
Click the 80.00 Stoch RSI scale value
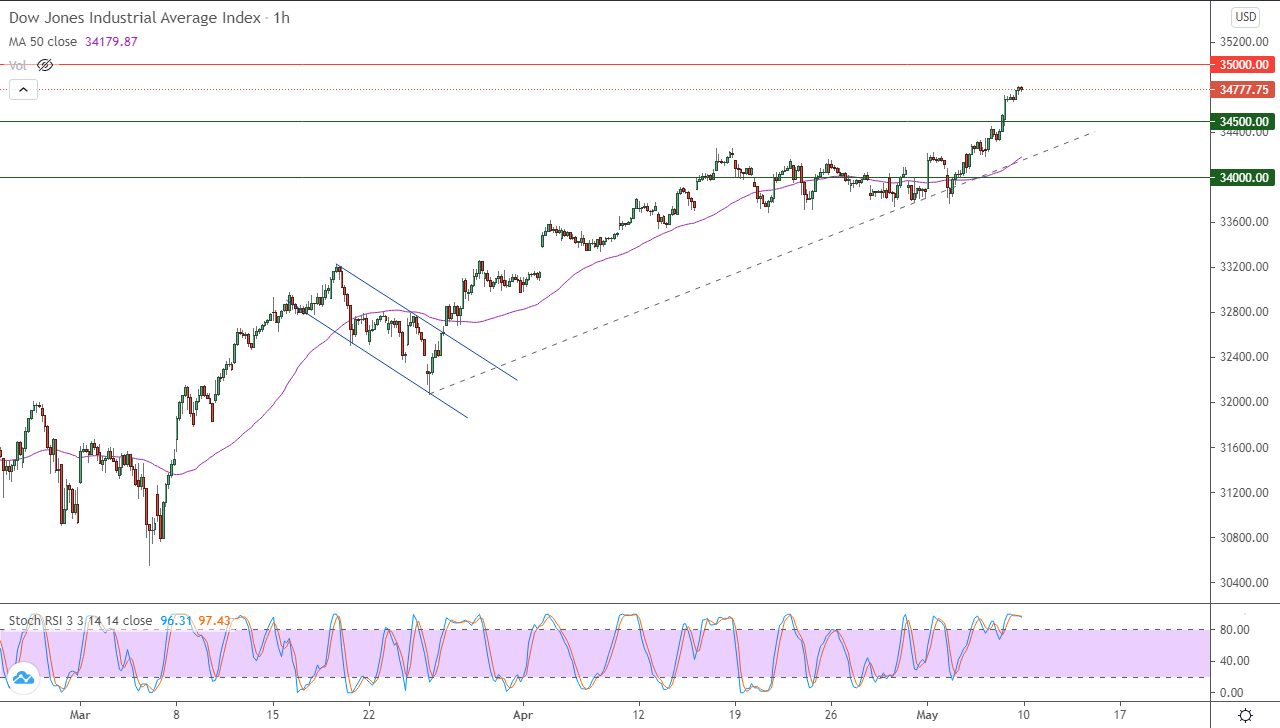pos(1235,630)
